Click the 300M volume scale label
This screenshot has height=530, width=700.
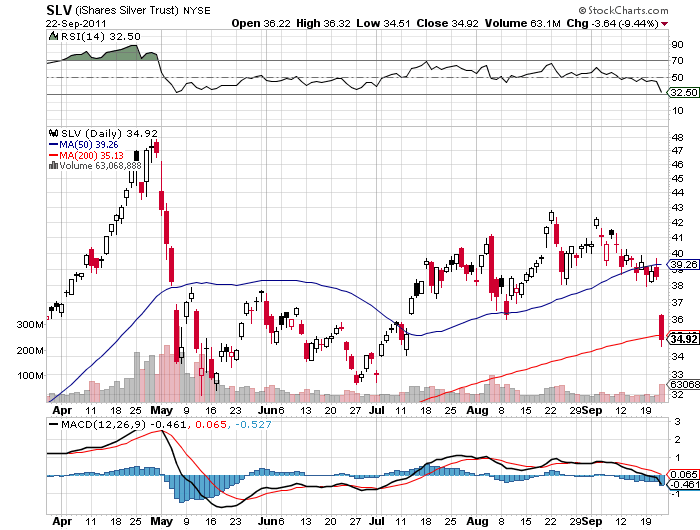coord(30,325)
